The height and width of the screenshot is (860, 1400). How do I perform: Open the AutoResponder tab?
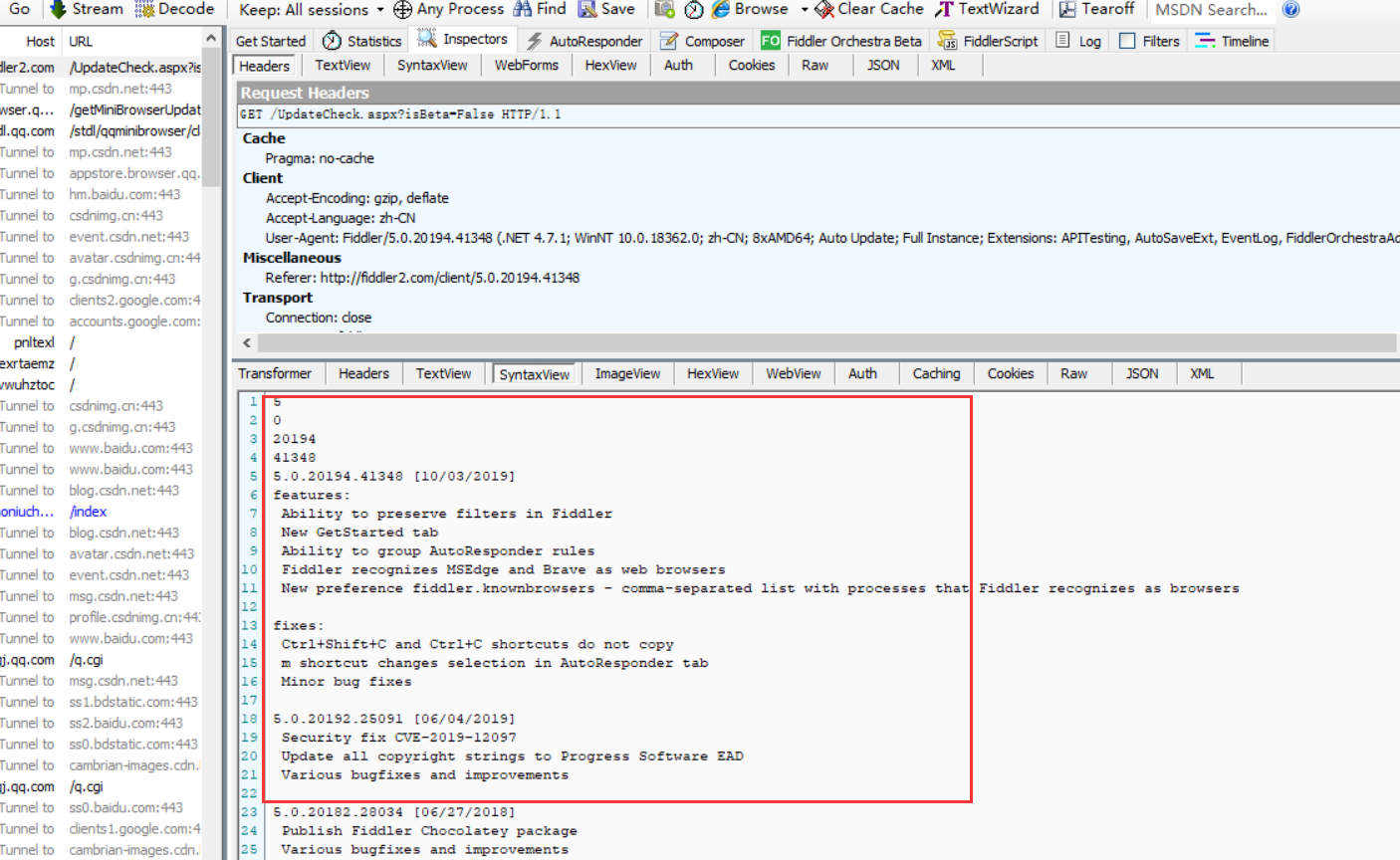point(584,41)
